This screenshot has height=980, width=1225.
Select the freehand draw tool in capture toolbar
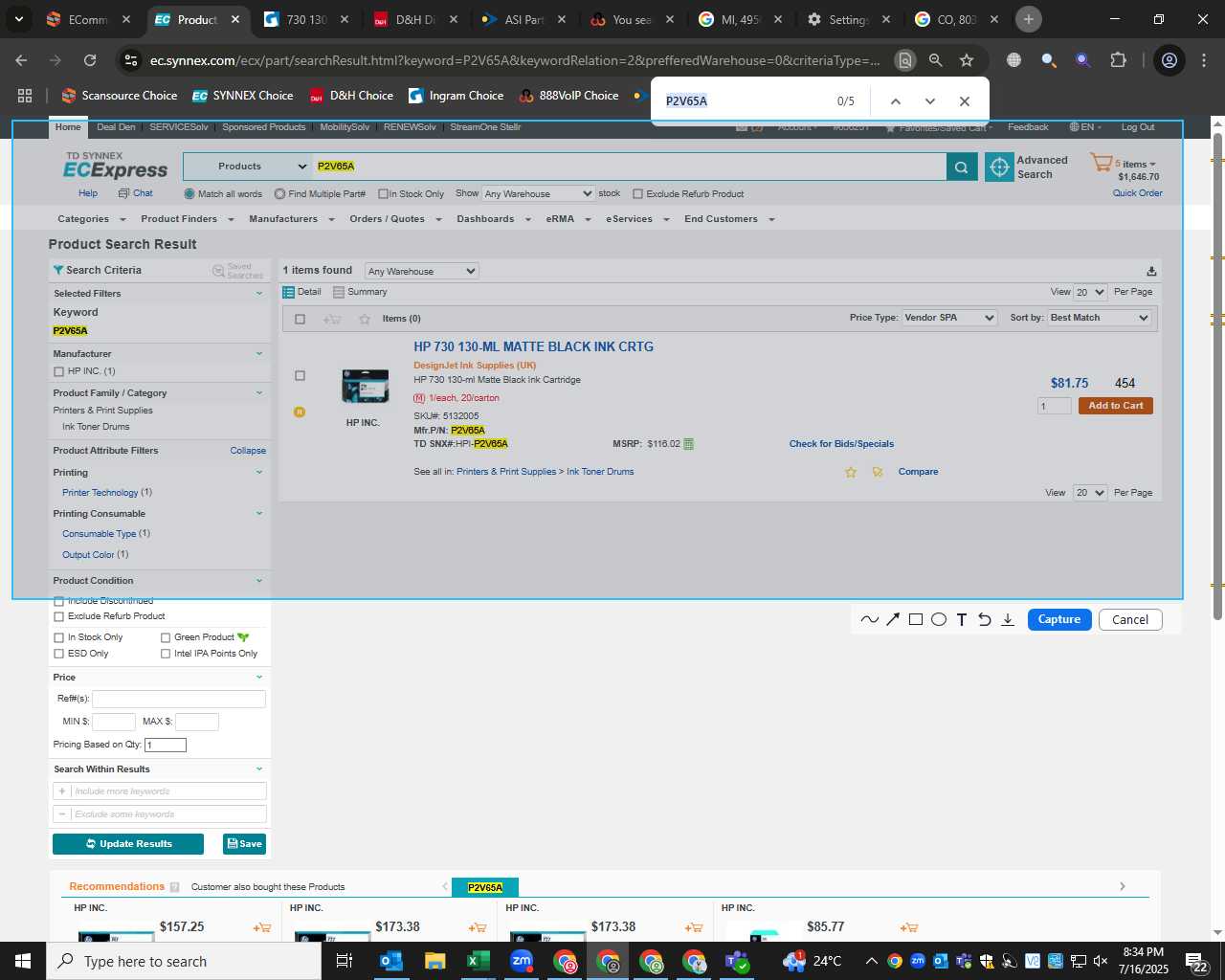pos(869,619)
